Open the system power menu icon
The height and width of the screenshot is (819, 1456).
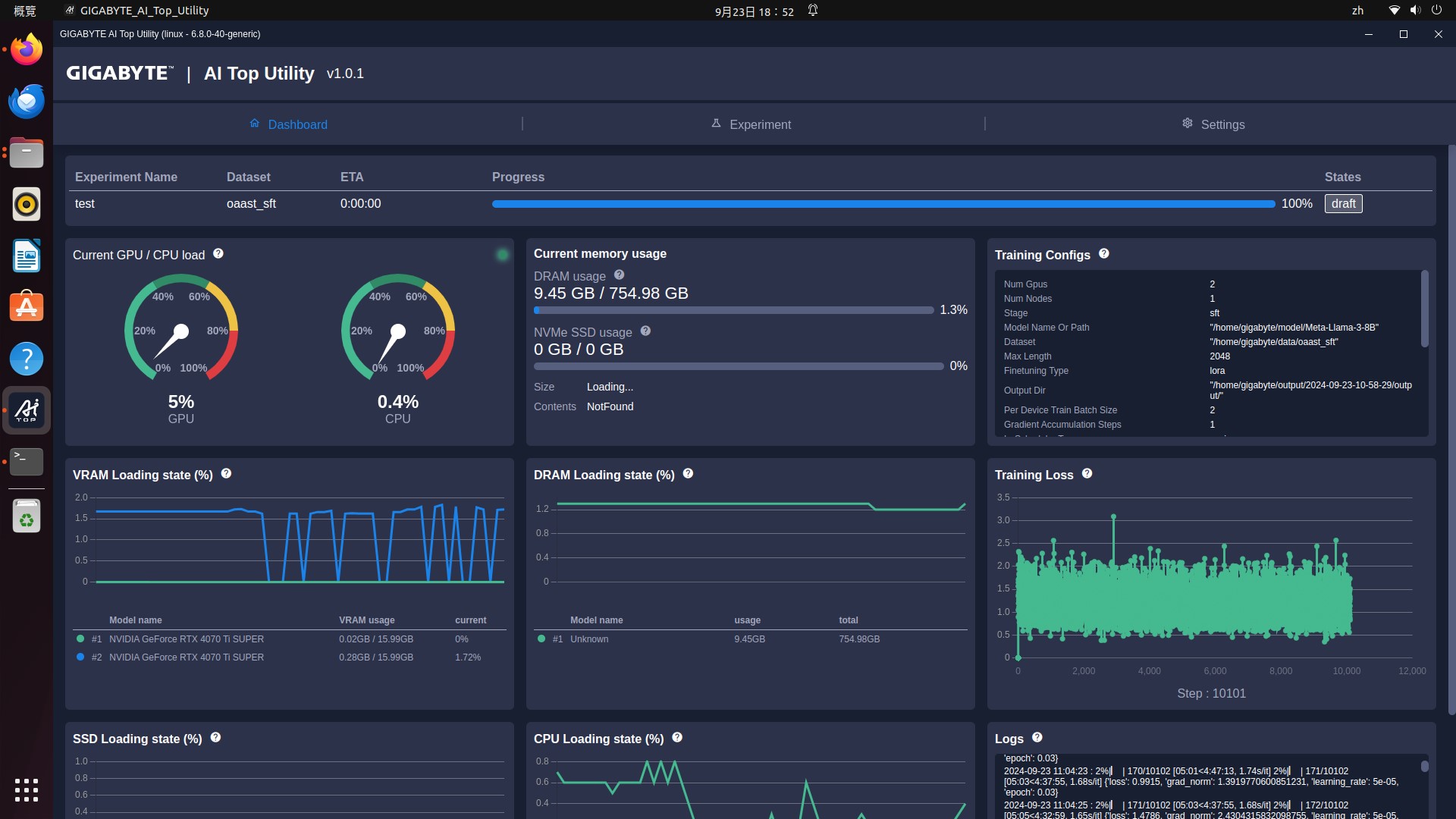(x=1436, y=11)
